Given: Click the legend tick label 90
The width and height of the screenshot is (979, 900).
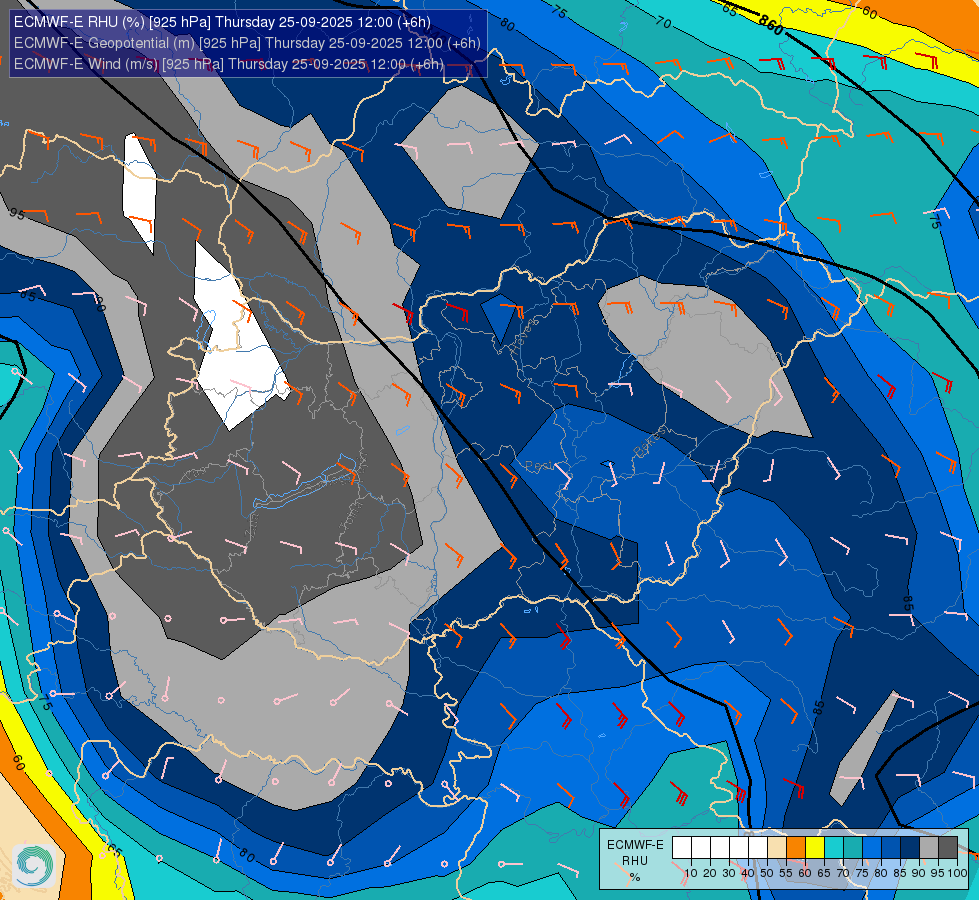Looking at the screenshot, I should coord(918,873).
